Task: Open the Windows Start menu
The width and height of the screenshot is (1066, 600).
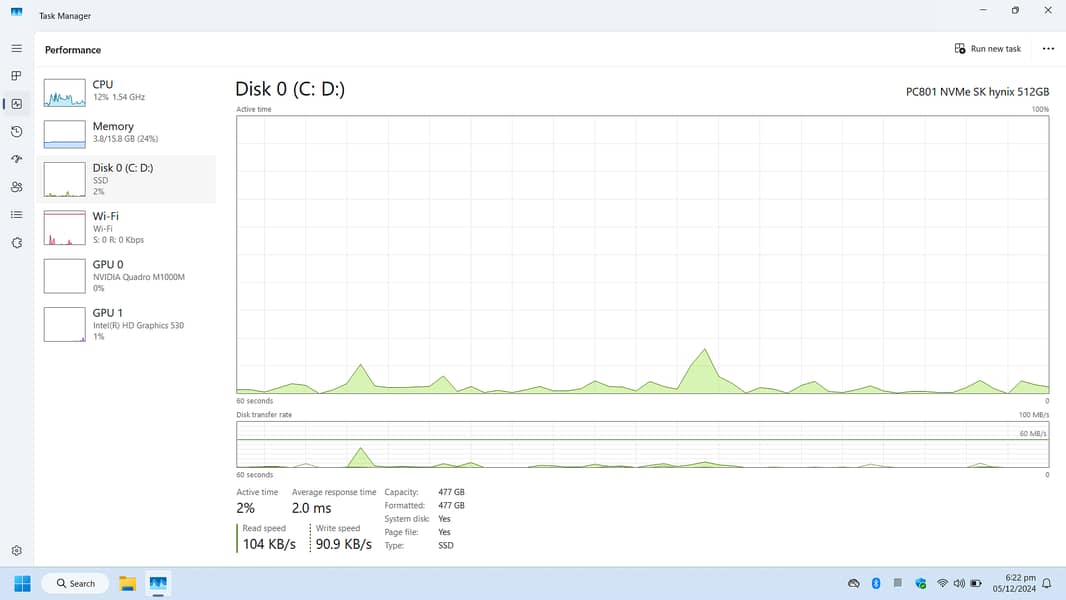Action: [x=22, y=583]
